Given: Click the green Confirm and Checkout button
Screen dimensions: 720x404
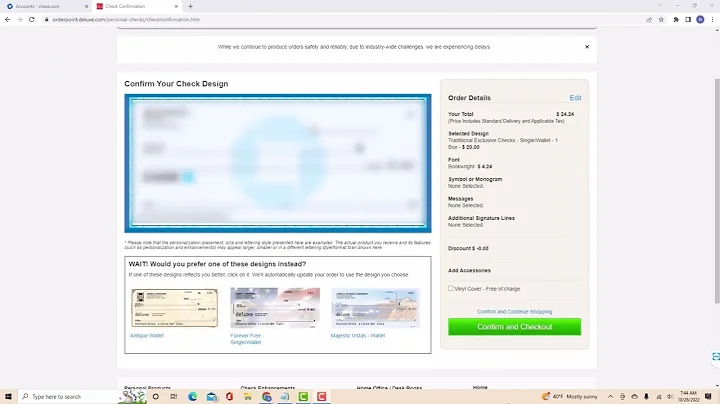Looking at the screenshot, I should click(x=514, y=327).
